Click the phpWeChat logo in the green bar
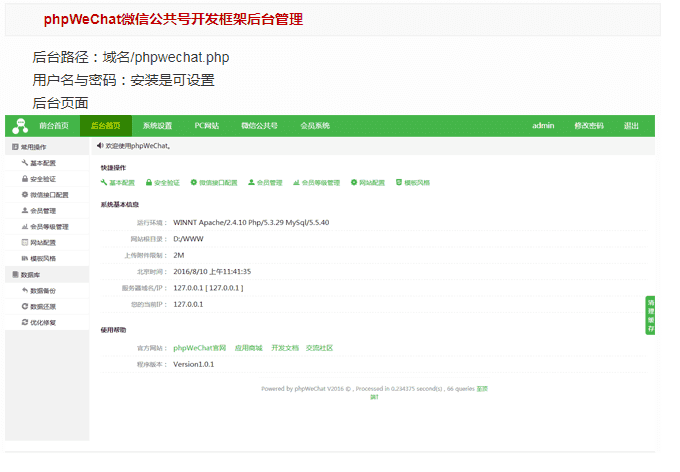The width and height of the screenshot is (680, 472). pos(20,126)
